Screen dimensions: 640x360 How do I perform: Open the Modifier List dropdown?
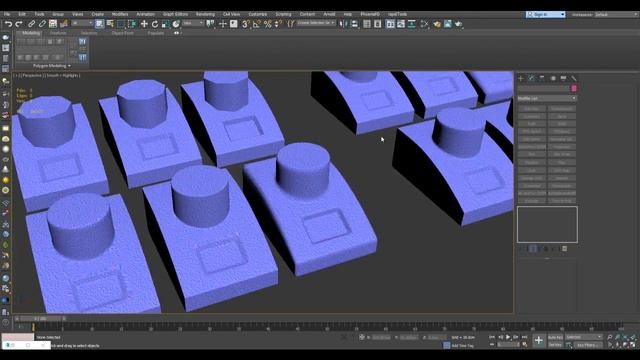(x=547, y=98)
